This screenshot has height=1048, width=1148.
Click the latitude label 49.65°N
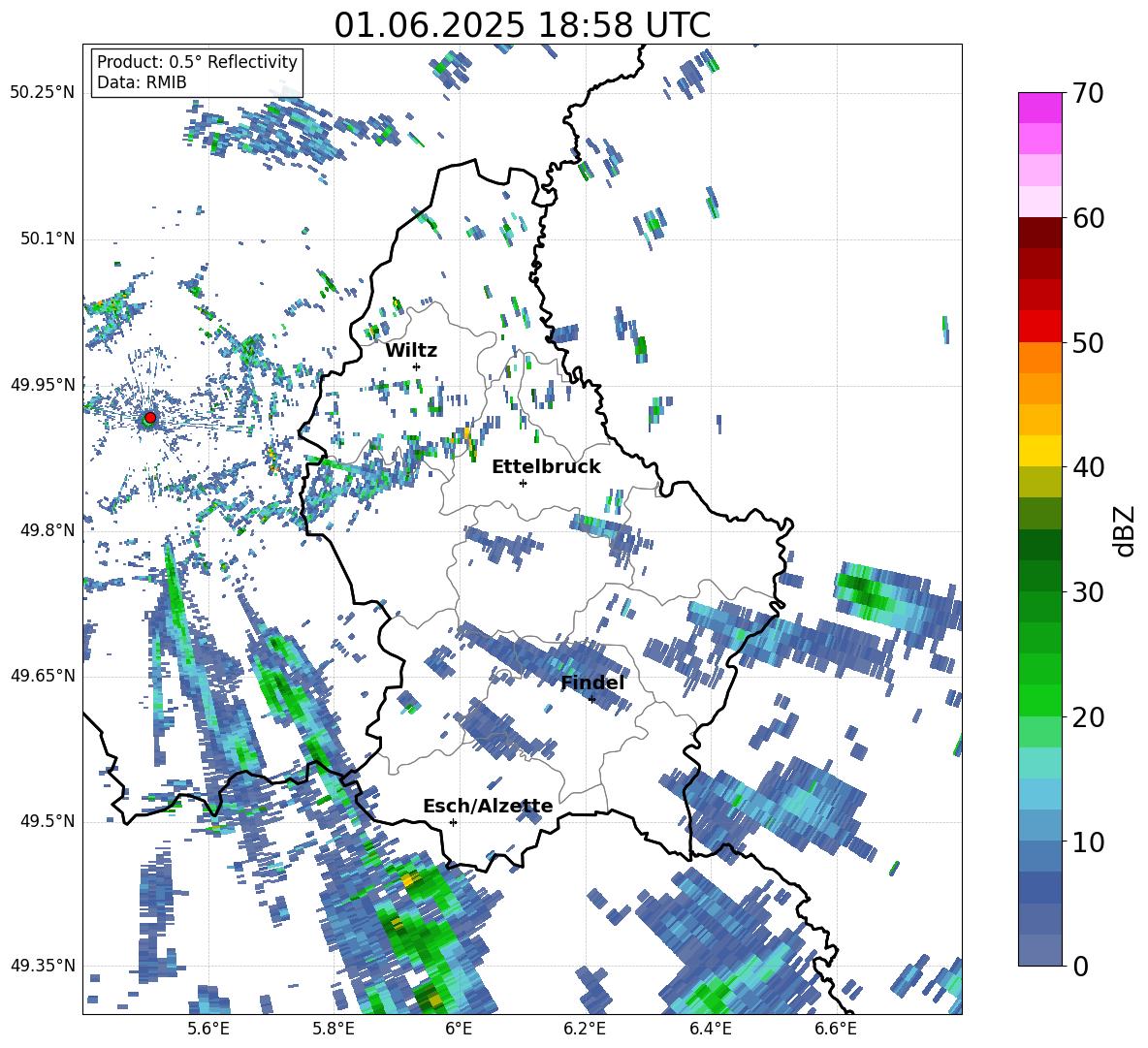[43, 675]
